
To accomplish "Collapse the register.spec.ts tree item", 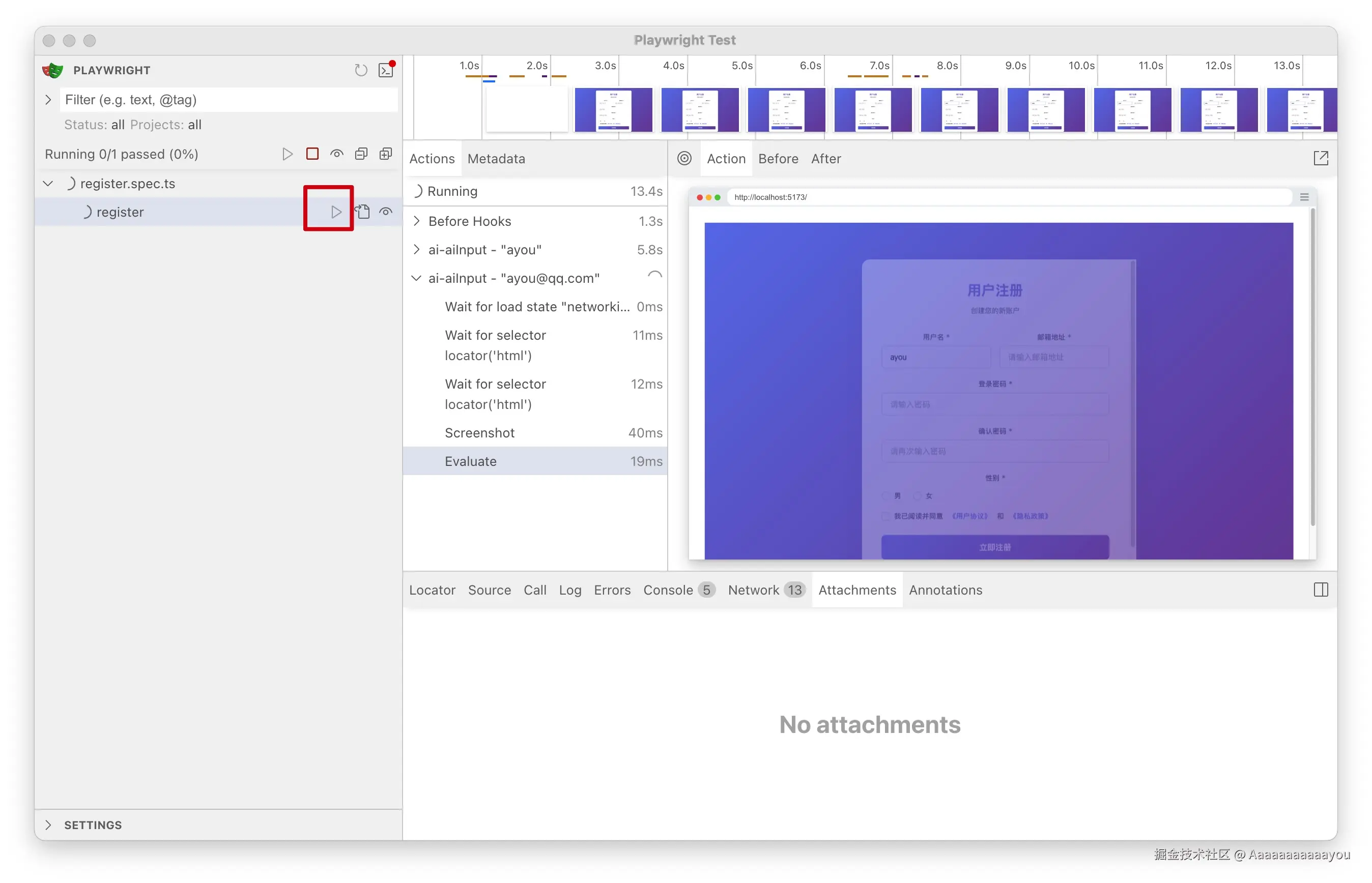I will 48,184.
